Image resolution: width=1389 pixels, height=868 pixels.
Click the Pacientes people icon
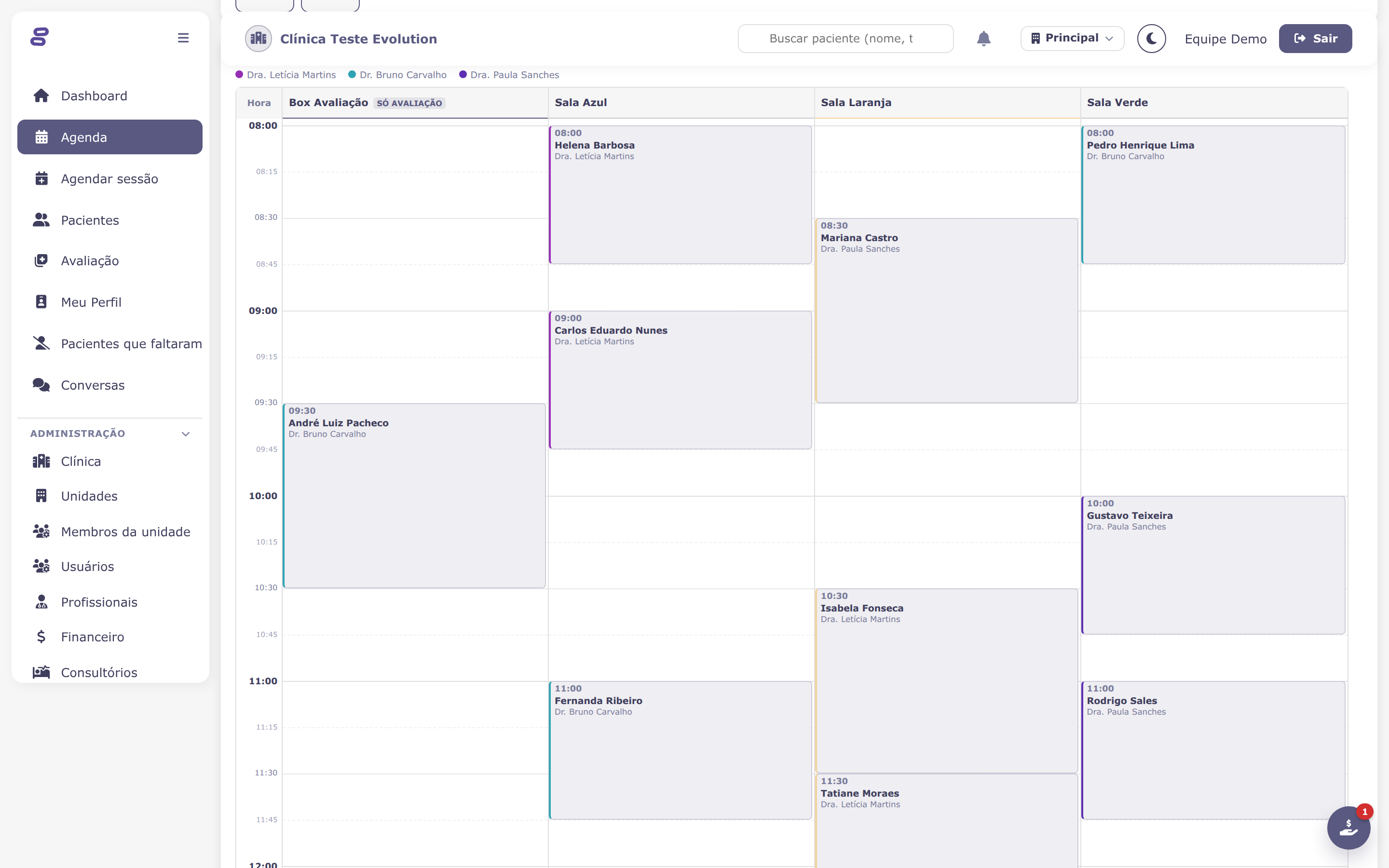click(x=41, y=220)
